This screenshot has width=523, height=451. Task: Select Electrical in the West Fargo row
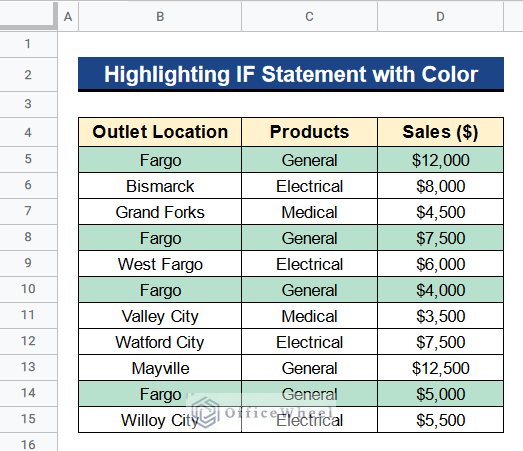click(310, 264)
